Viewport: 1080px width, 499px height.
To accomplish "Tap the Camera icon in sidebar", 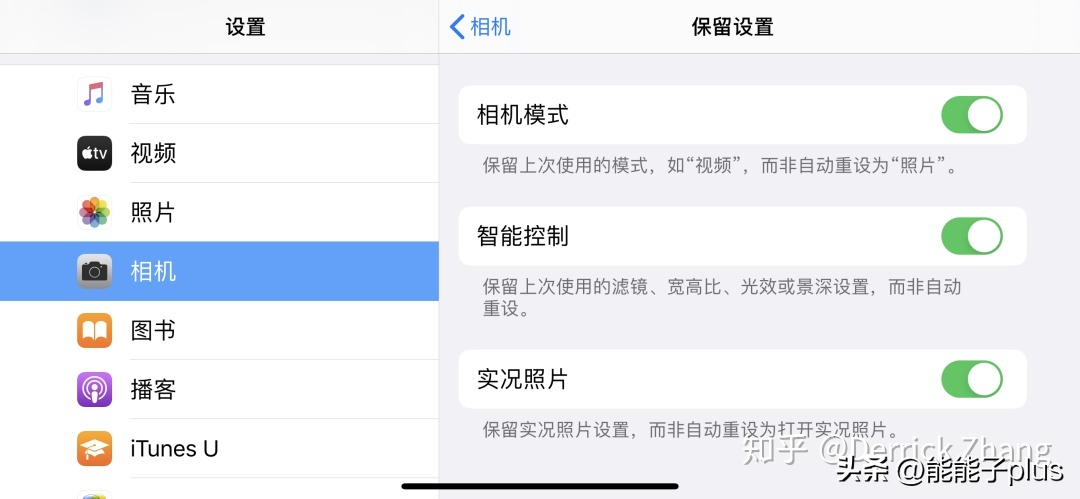I will pyautogui.click(x=94, y=271).
